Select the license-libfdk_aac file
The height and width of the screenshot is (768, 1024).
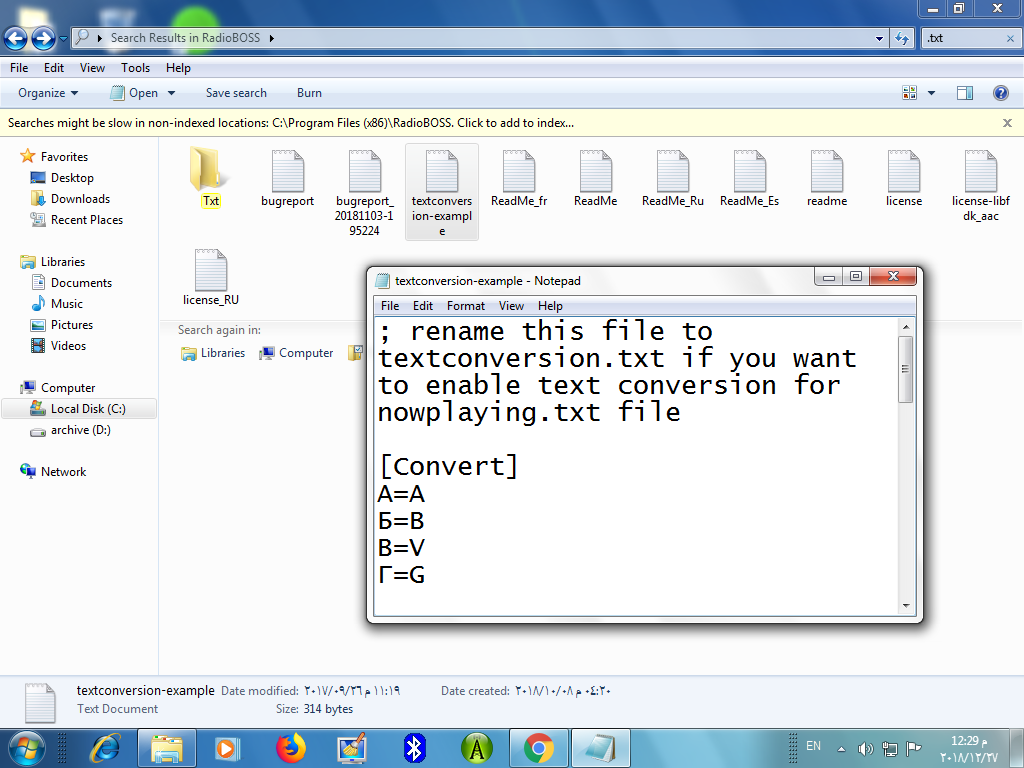pos(980,185)
